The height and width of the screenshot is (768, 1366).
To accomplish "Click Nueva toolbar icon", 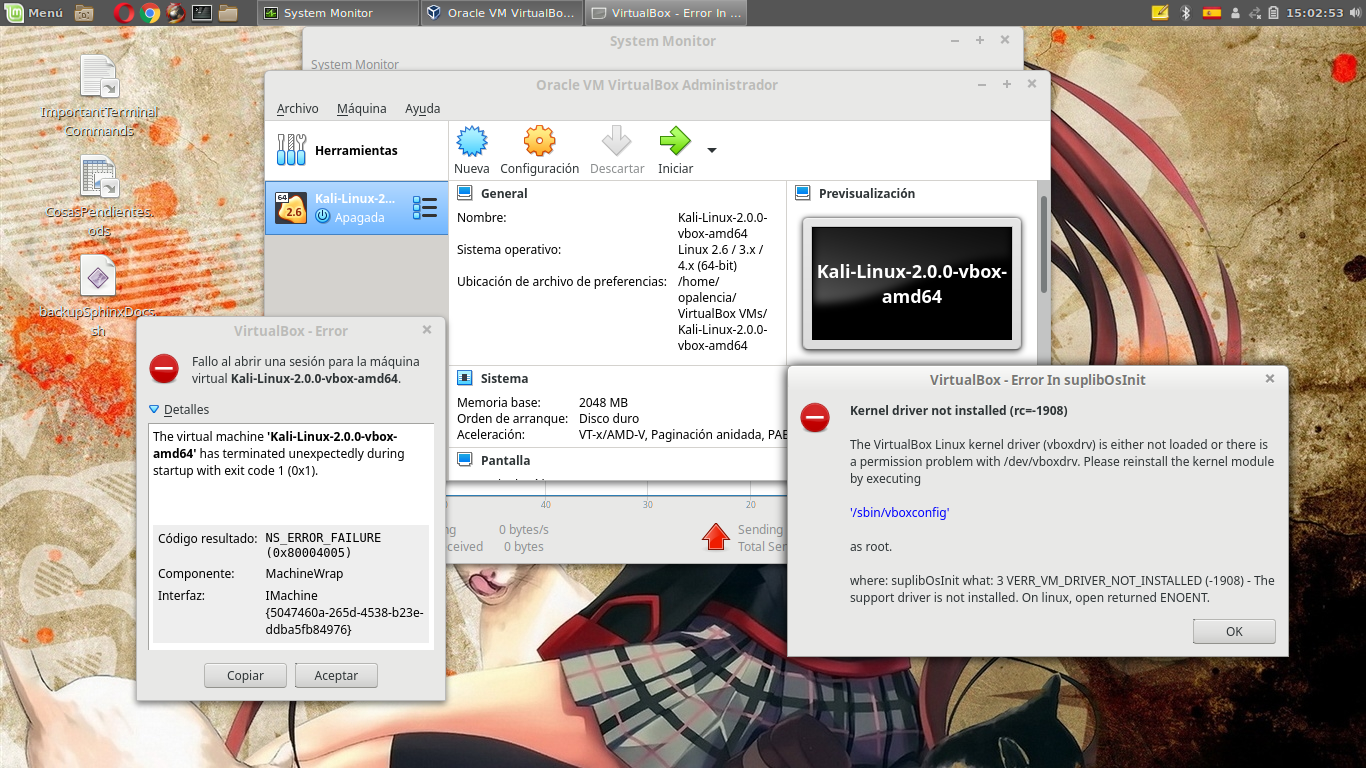I will [x=472, y=151].
